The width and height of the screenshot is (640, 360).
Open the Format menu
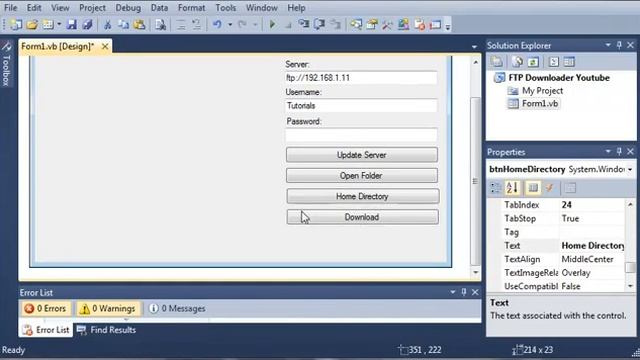[191, 8]
